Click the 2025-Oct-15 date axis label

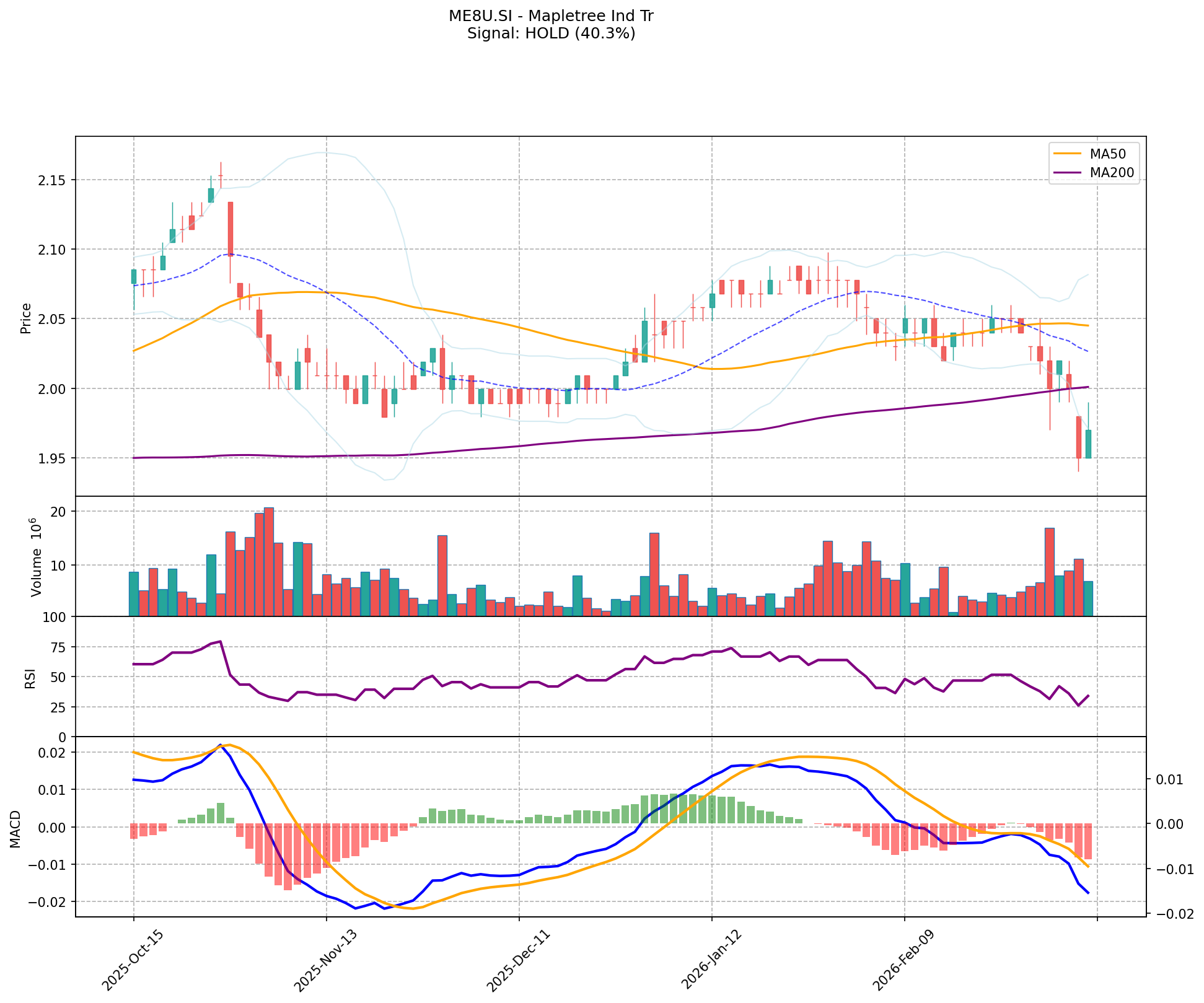[x=133, y=960]
